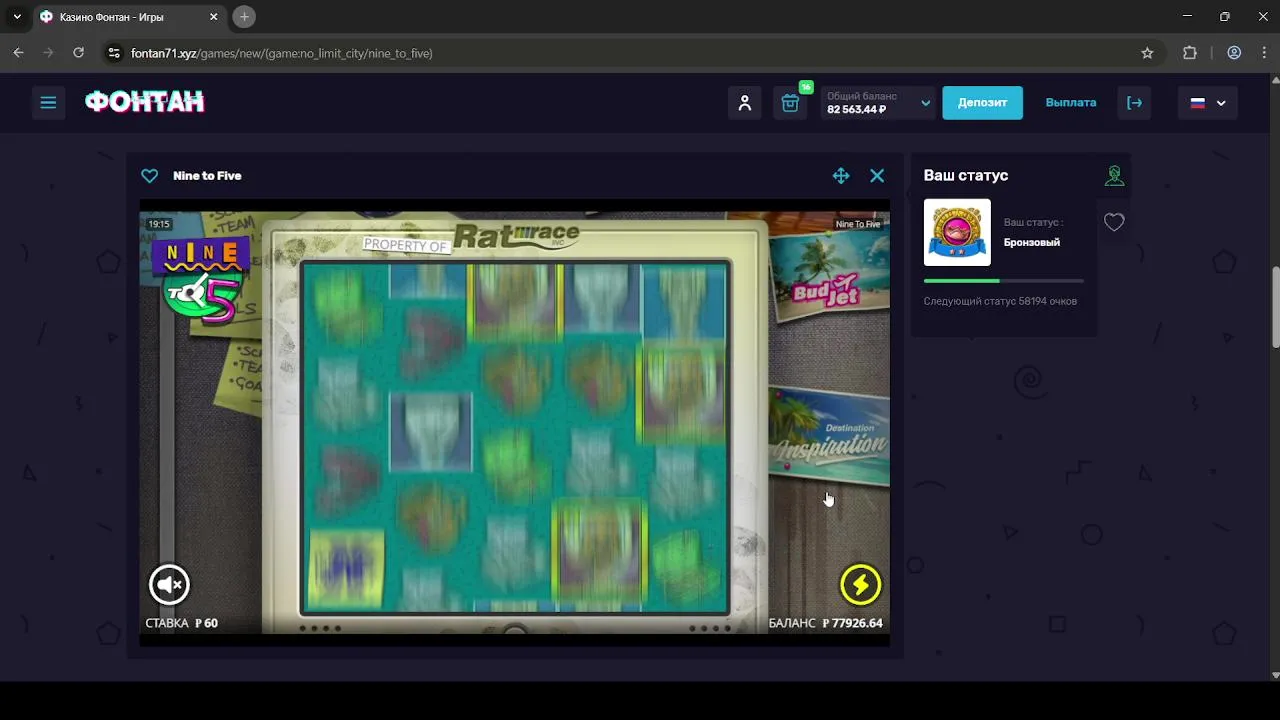The image size is (1280, 720).
Task: Click the status progress bar
Action: coord(1003,281)
